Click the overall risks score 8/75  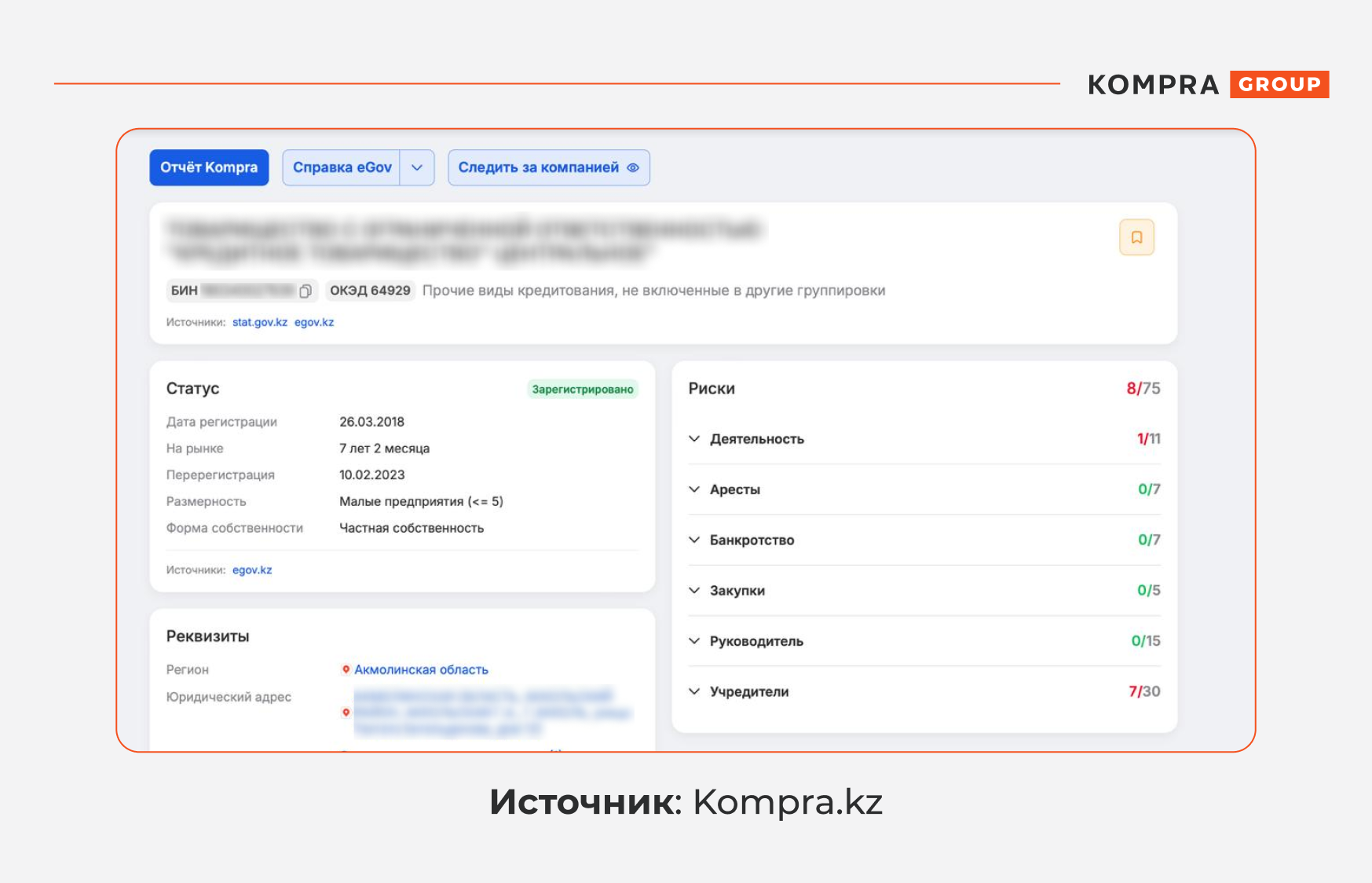click(x=1143, y=388)
